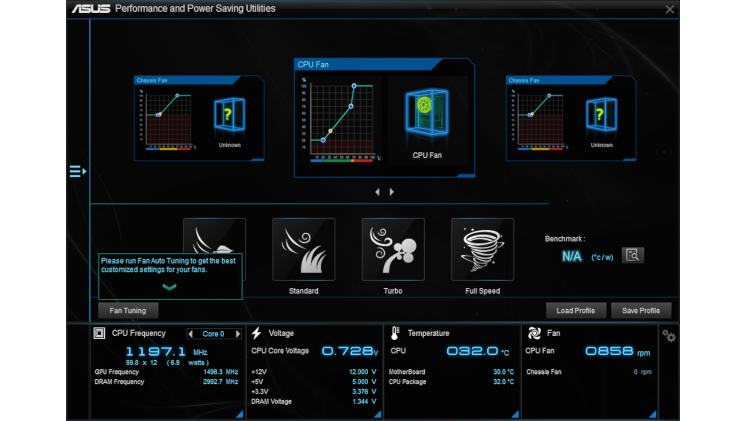The height and width of the screenshot is (421, 747).
Task: Select the Standard fan mode icon
Action: tap(303, 250)
